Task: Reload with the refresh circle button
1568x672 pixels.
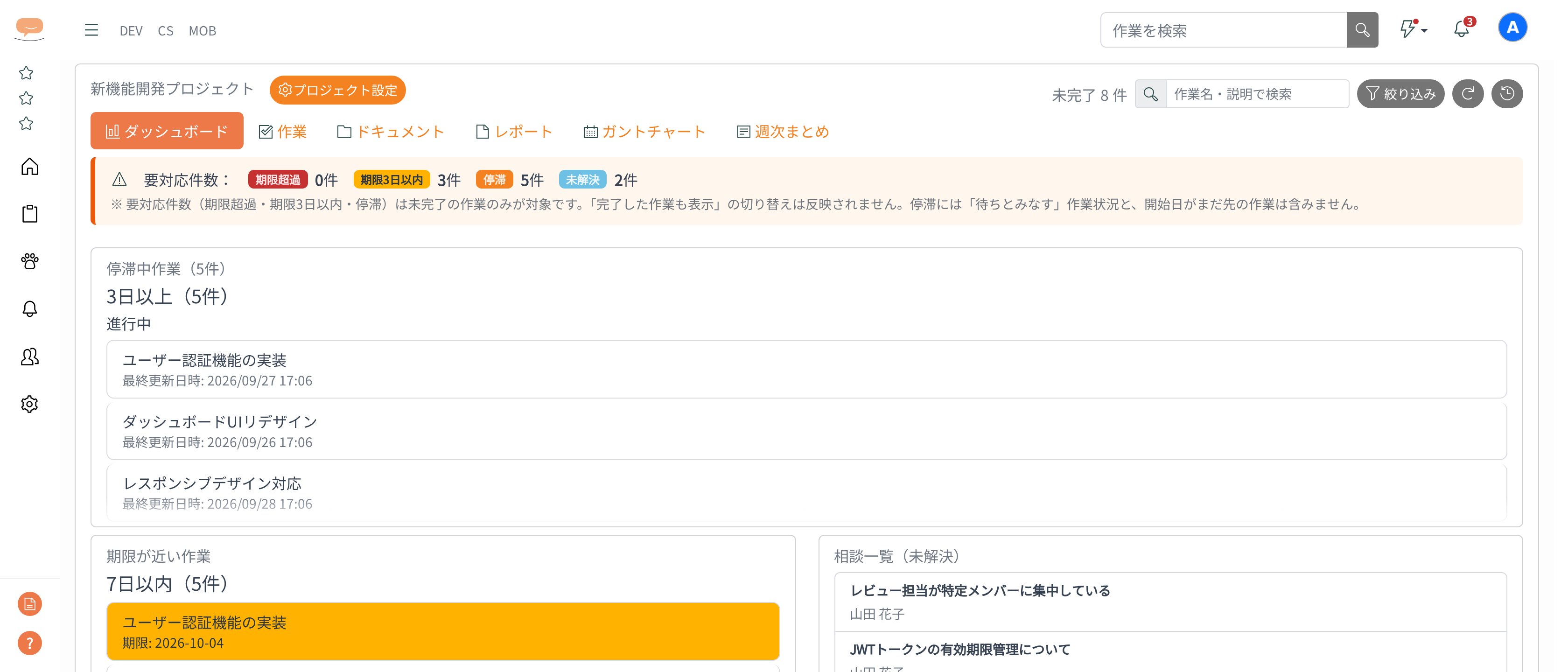Action: tap(1468, 94)
